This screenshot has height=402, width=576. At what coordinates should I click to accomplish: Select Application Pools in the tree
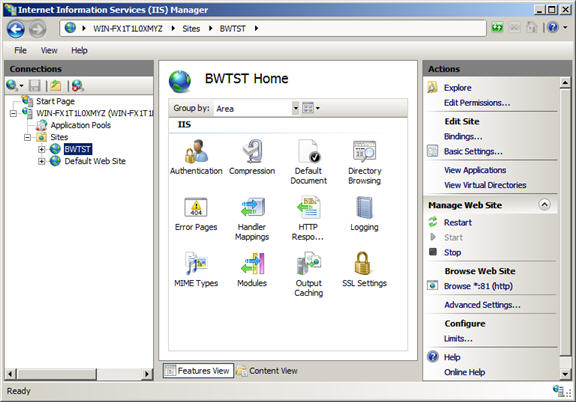pos(80,125)
